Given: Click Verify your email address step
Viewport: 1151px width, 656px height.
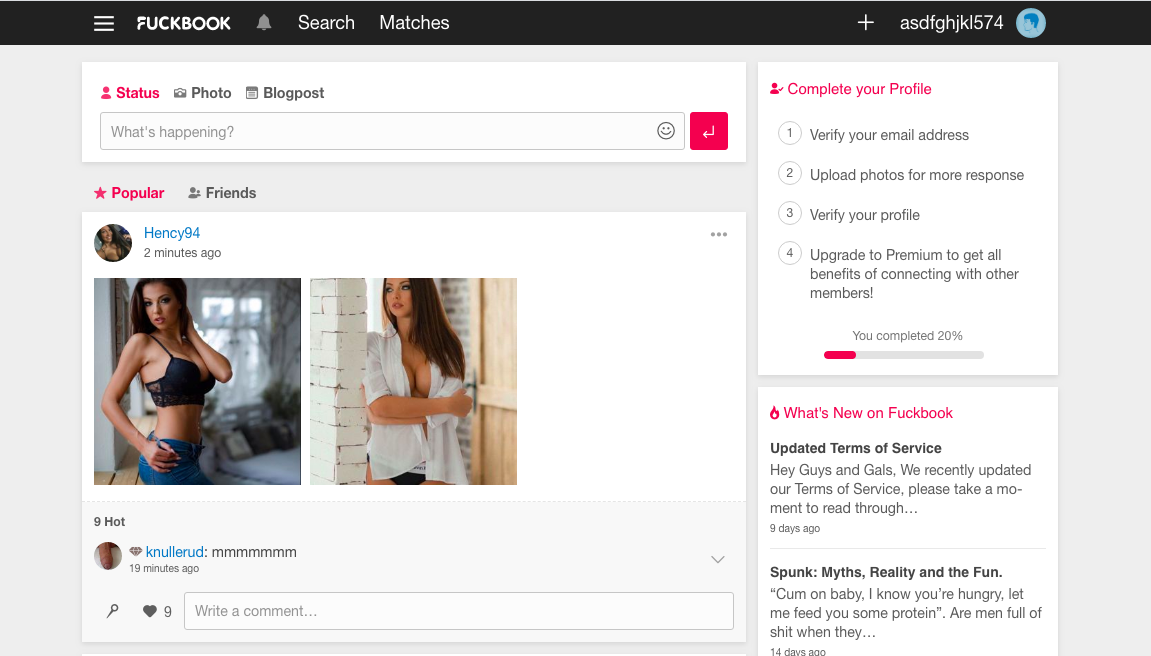Looking at the screenshot, I should (x=889, y=135).
